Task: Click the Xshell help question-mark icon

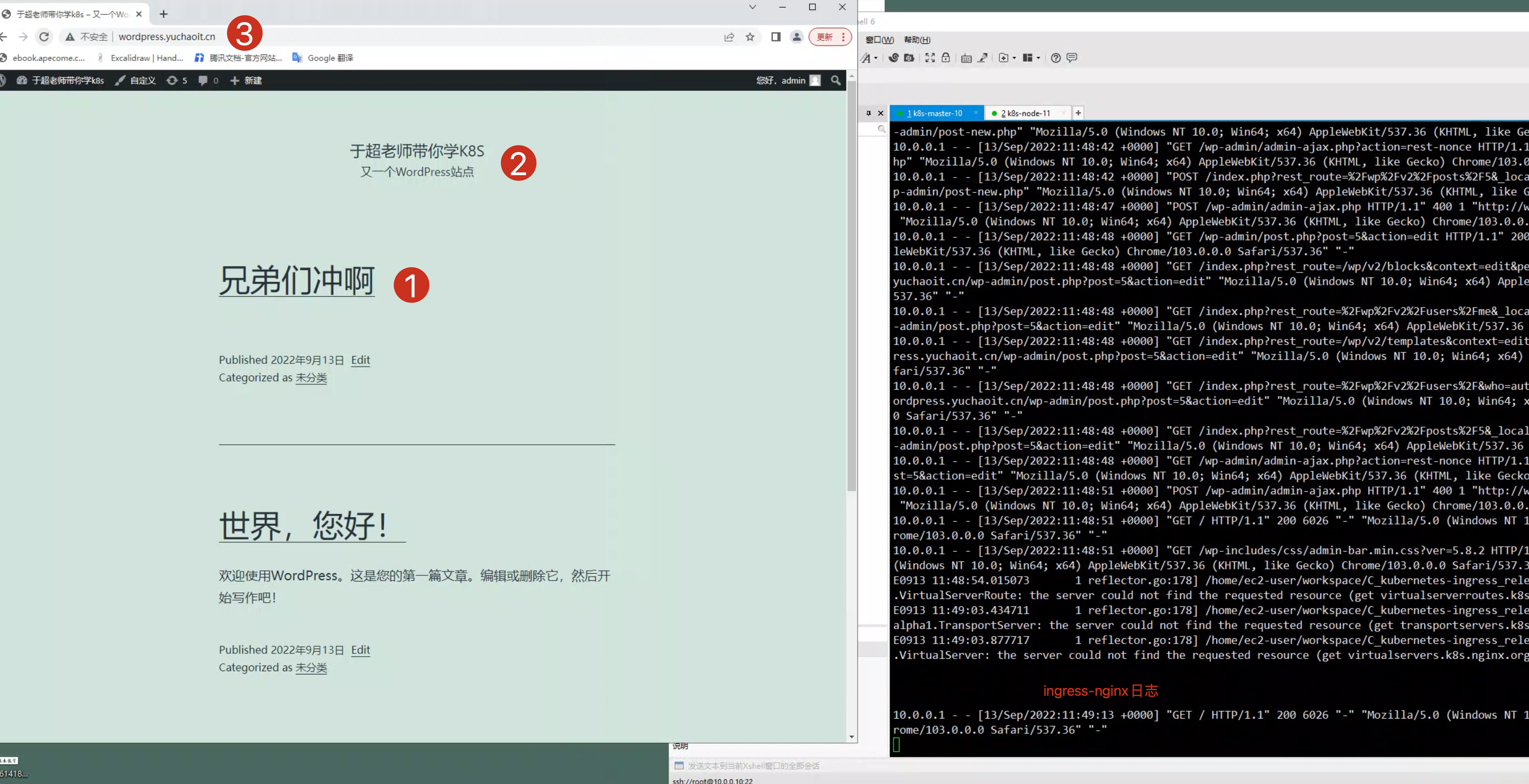Action: pos(1055,58)
